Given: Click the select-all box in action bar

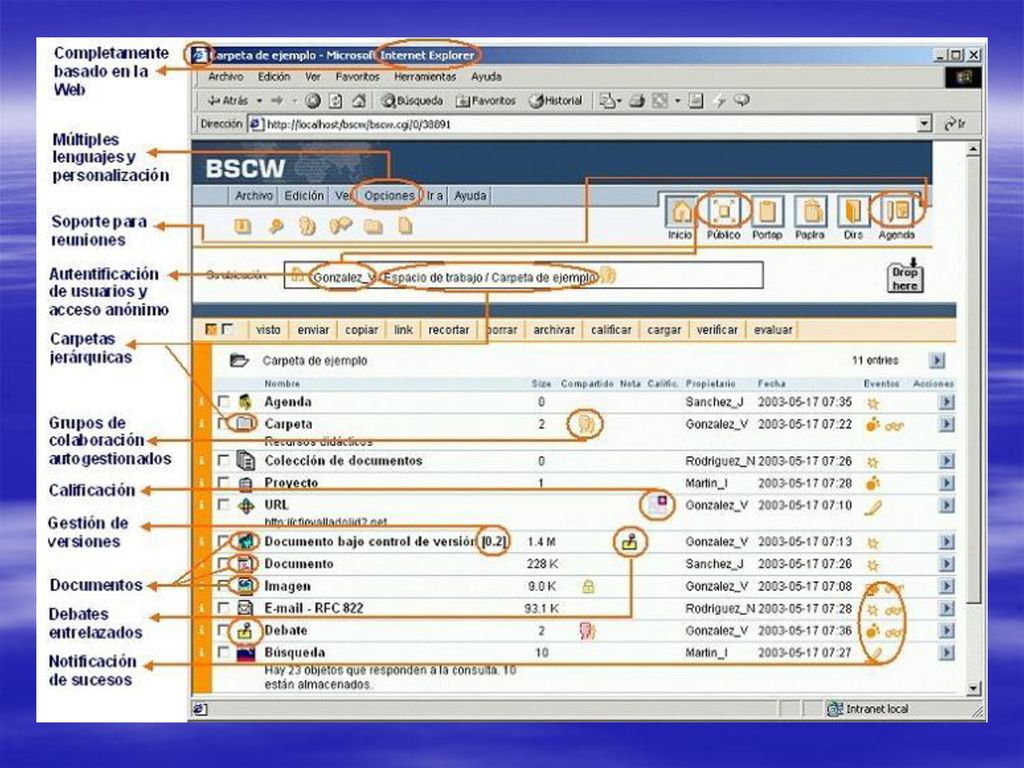Looking at the screenshot, I should tap(211, 329).
